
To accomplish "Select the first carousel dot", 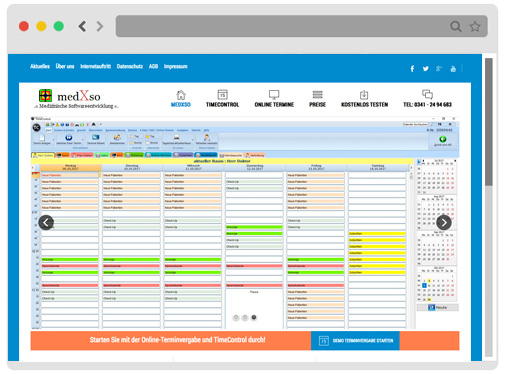I will [x=236, y=318].
